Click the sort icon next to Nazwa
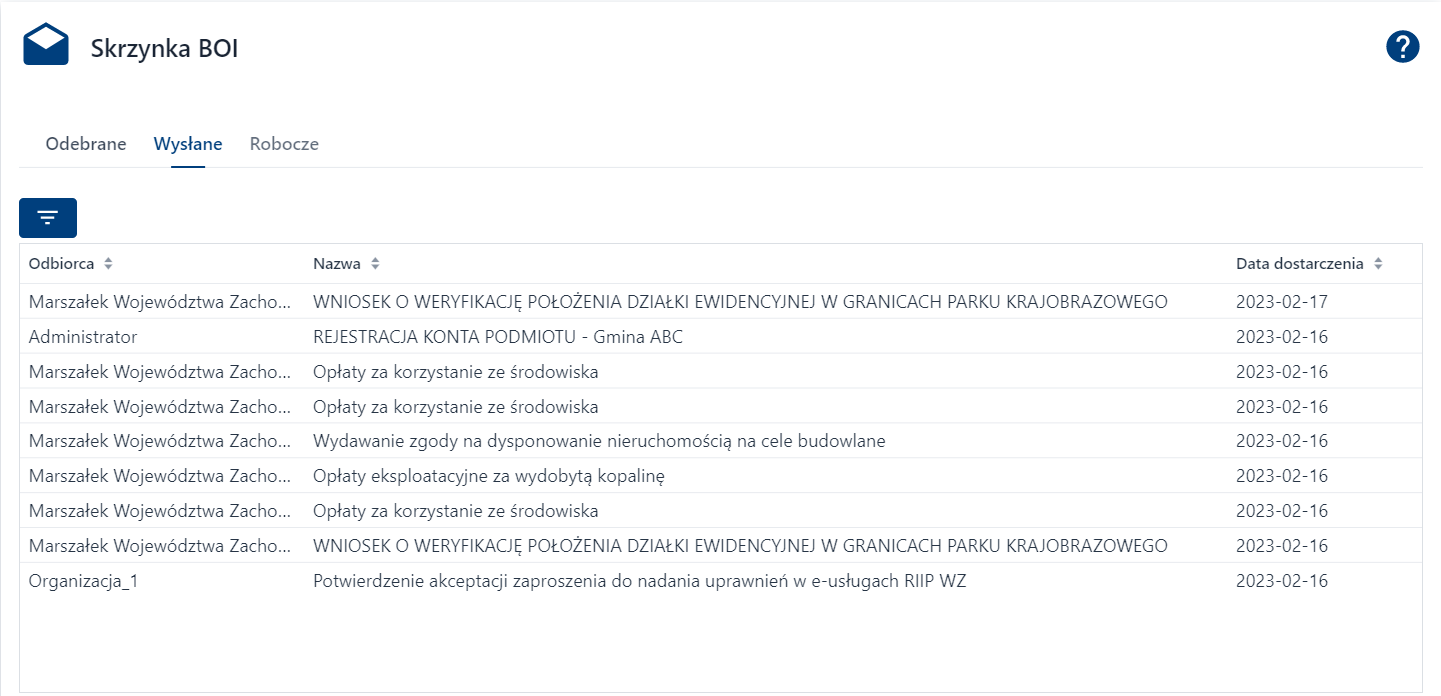The image size is (1441, 696). click(x=375, y=263)
